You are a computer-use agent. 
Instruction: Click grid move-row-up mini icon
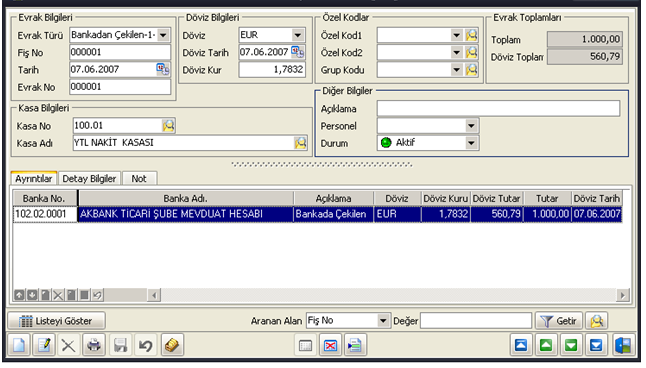point(19,295)
